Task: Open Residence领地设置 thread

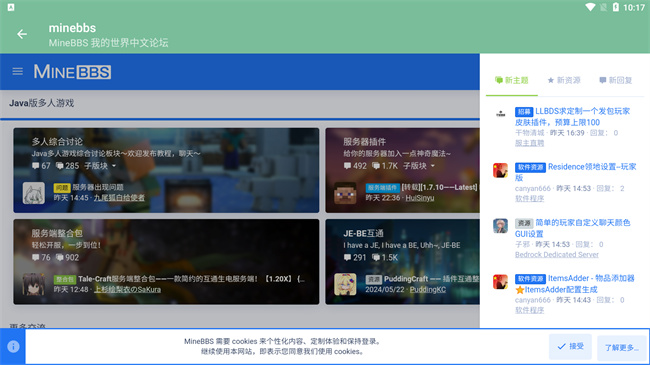Action: click(575, 172)
